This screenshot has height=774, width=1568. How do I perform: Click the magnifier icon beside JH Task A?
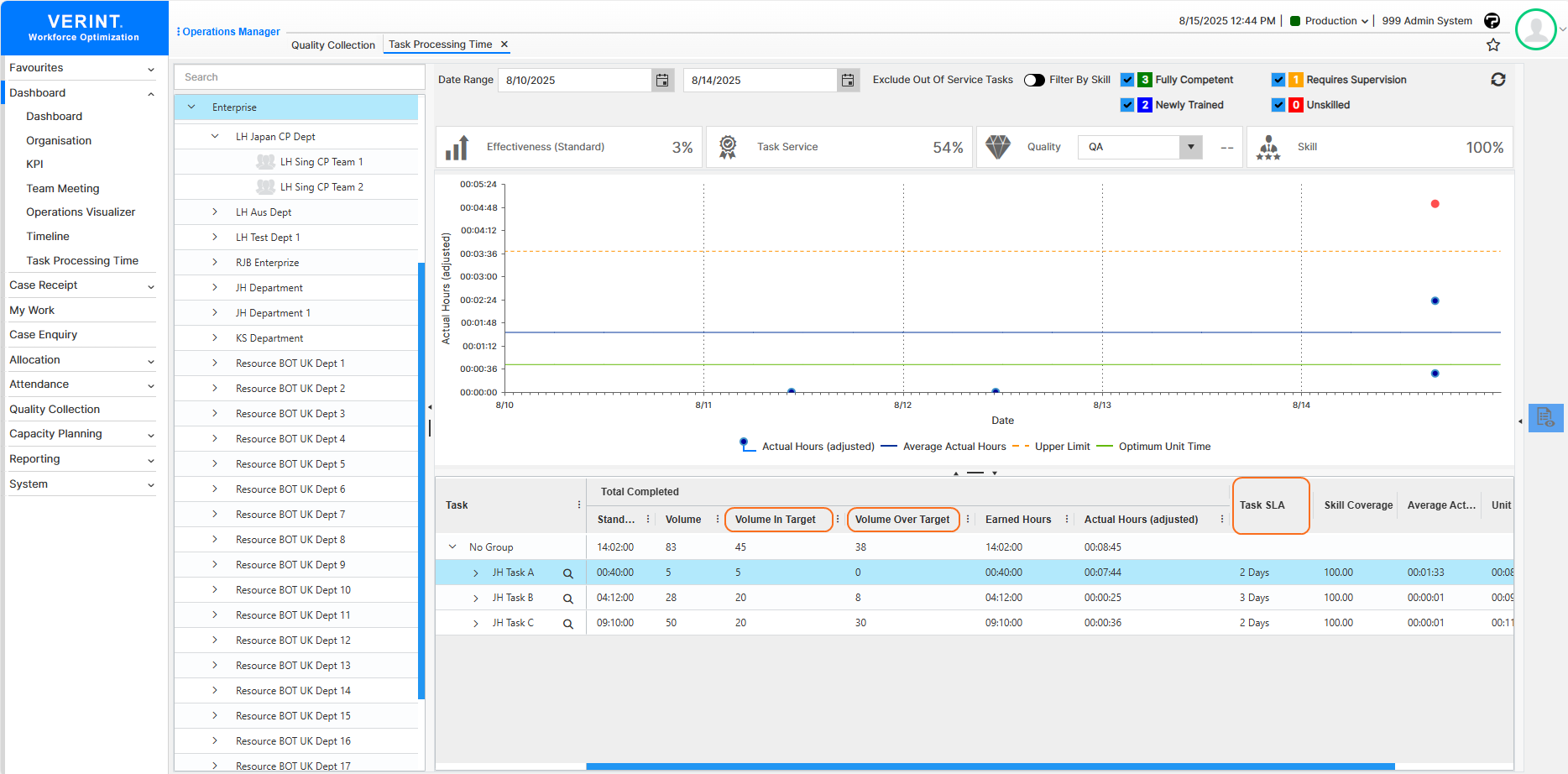(568, 573)
